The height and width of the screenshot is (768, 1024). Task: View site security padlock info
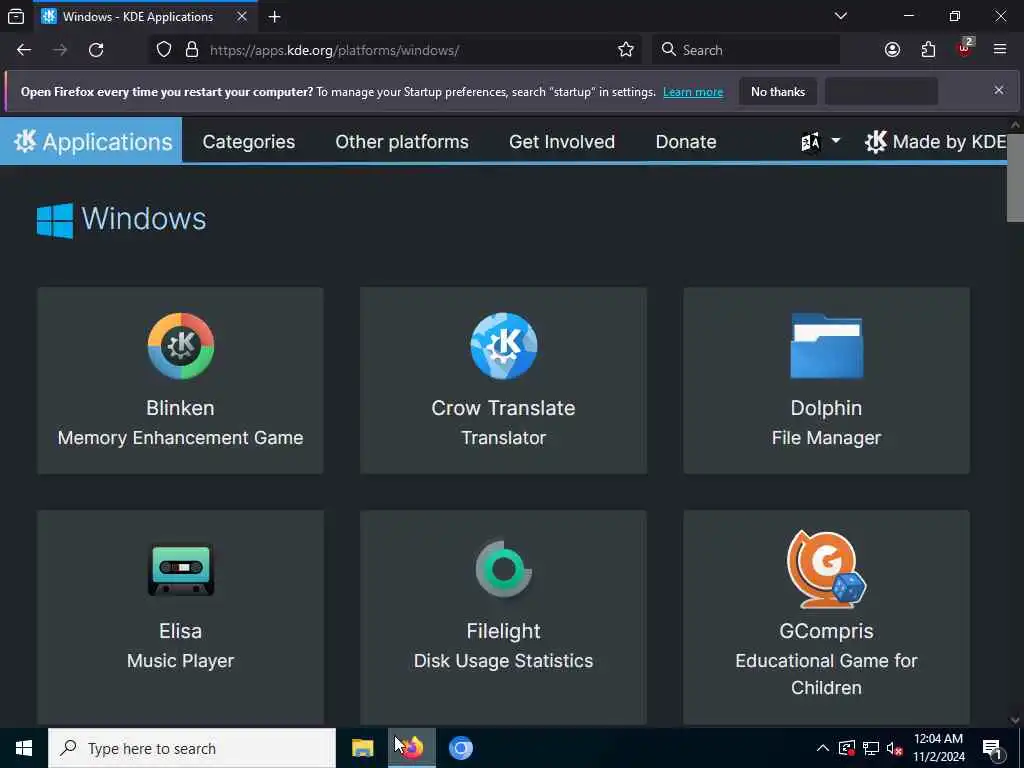coord(192,50)
